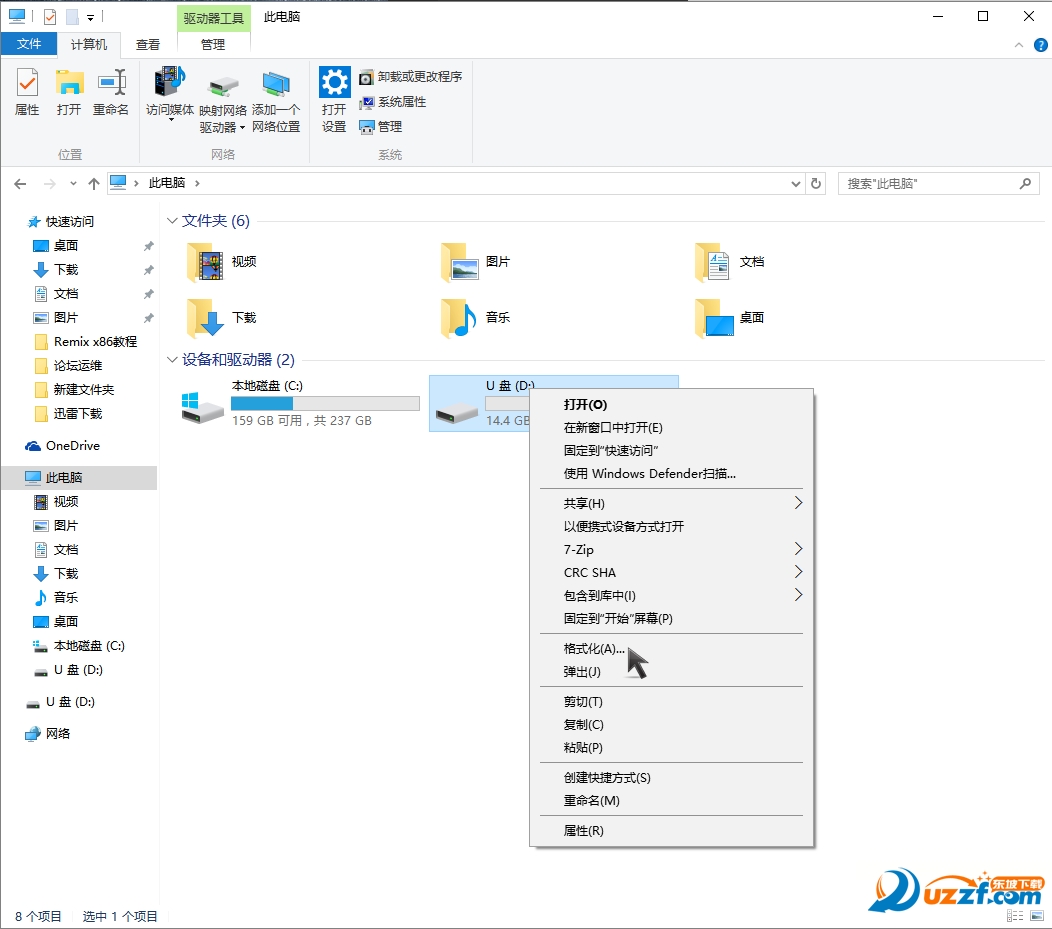Expand the 7-Zip submenu arrow
This screenshot has height=929, width=1052.
point(797,549)
